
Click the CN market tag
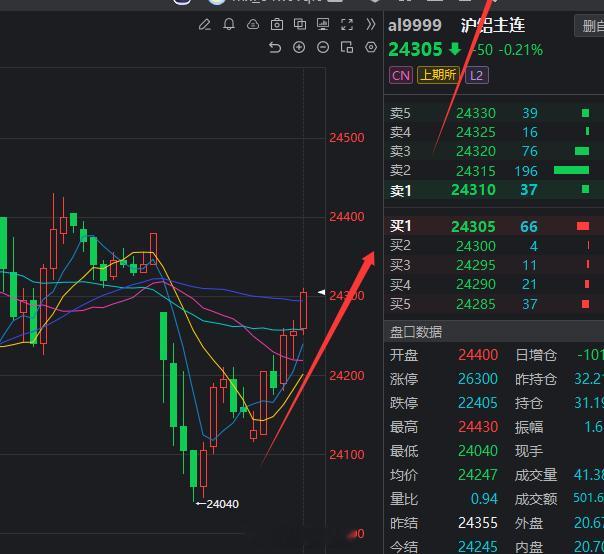pos(401,75)
